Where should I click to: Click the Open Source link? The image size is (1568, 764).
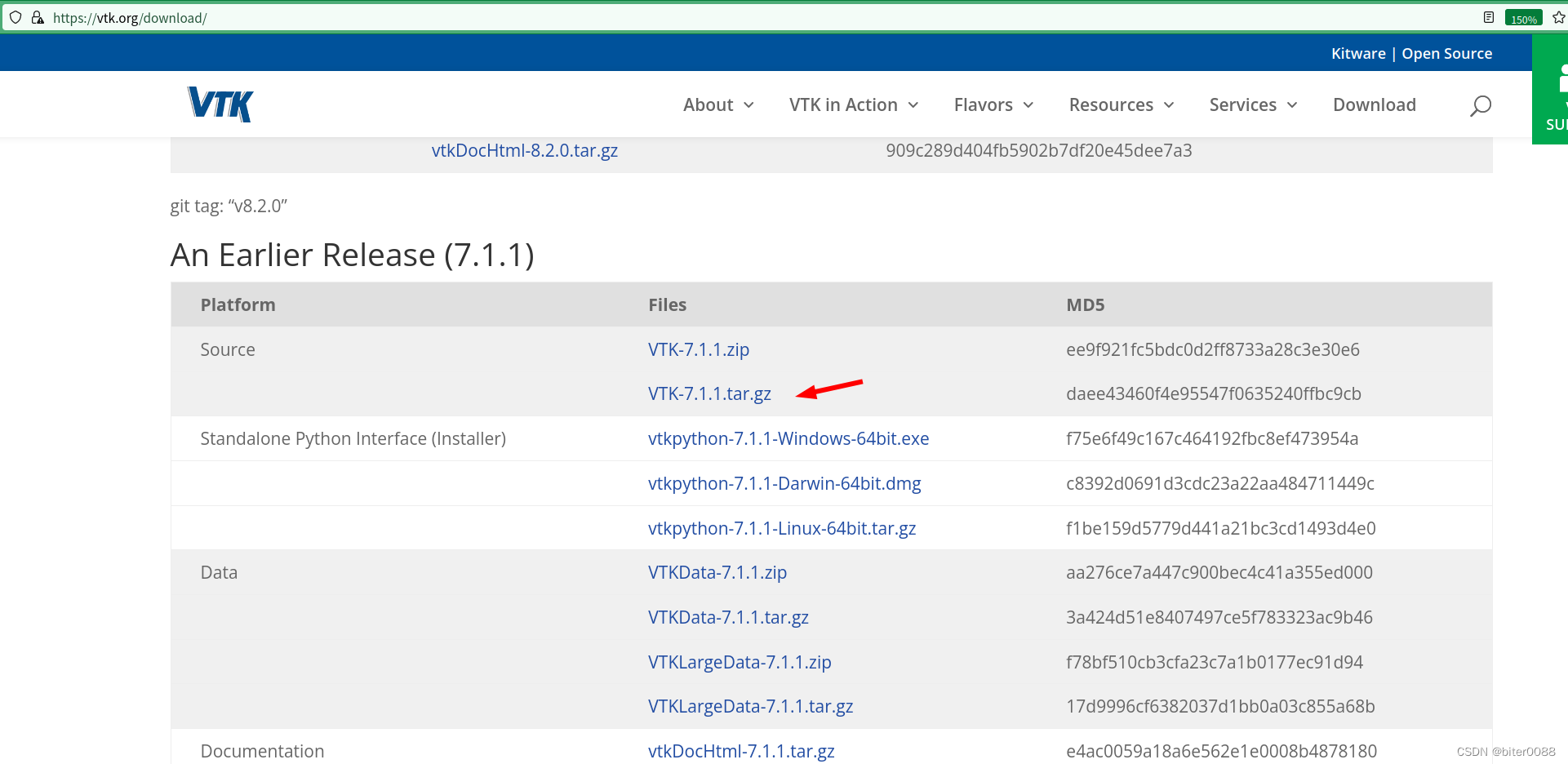point(1447,53)
